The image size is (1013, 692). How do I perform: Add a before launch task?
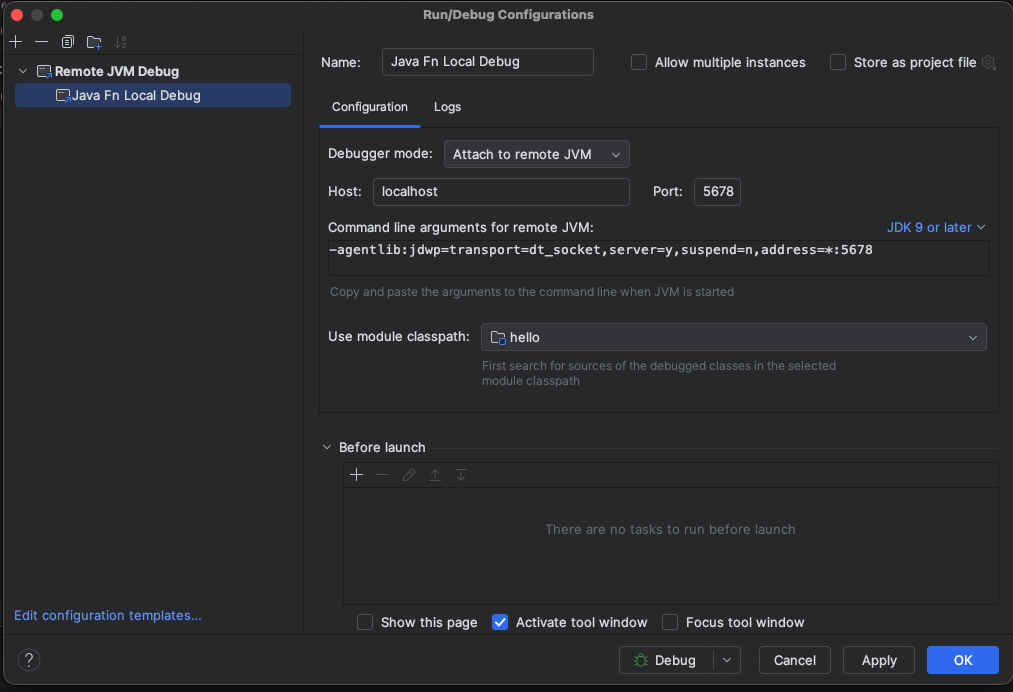(357, 475)
